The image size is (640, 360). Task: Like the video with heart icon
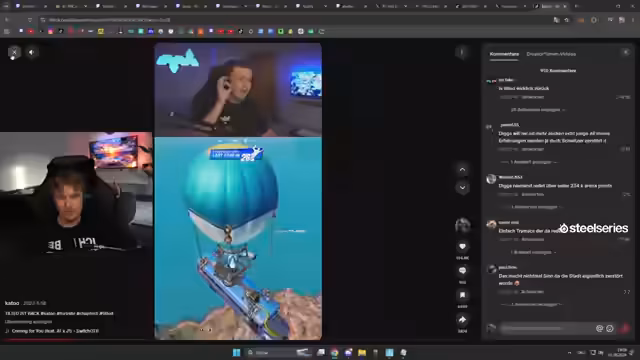[462, 247]
